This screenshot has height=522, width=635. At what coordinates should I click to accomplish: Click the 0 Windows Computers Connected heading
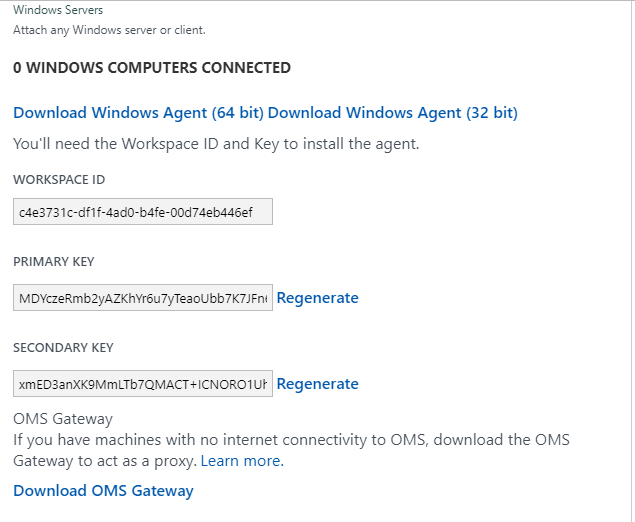tap(152, 68)
